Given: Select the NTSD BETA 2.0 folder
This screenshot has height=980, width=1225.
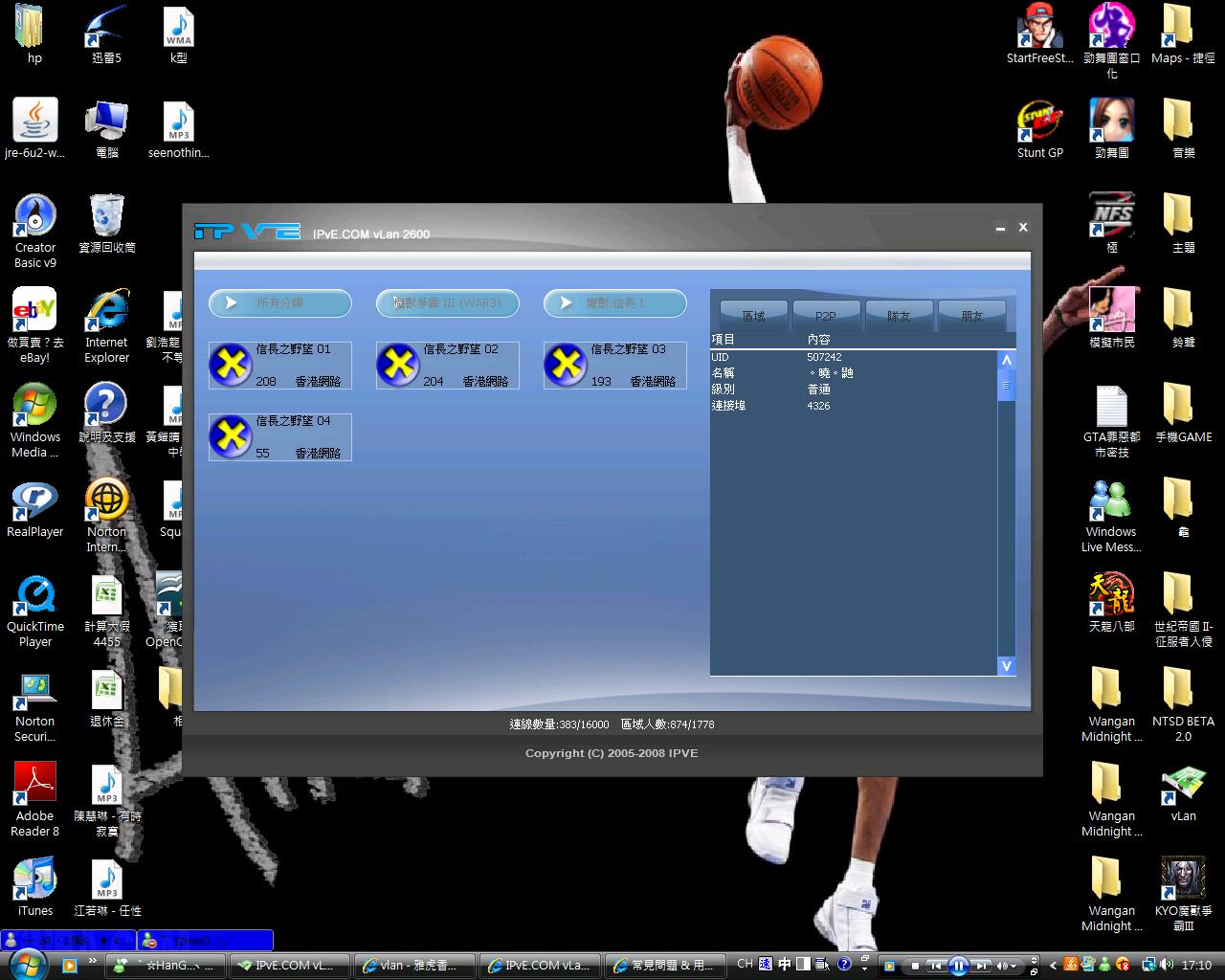Looking at the screenshot, I should click(x=1184, y=704).
